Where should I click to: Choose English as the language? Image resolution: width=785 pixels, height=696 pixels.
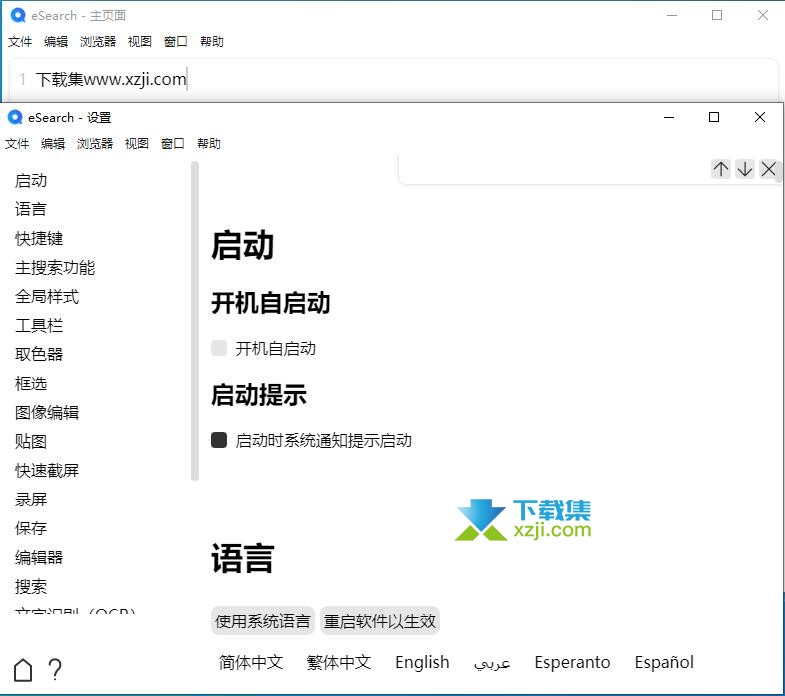(422, 662)
